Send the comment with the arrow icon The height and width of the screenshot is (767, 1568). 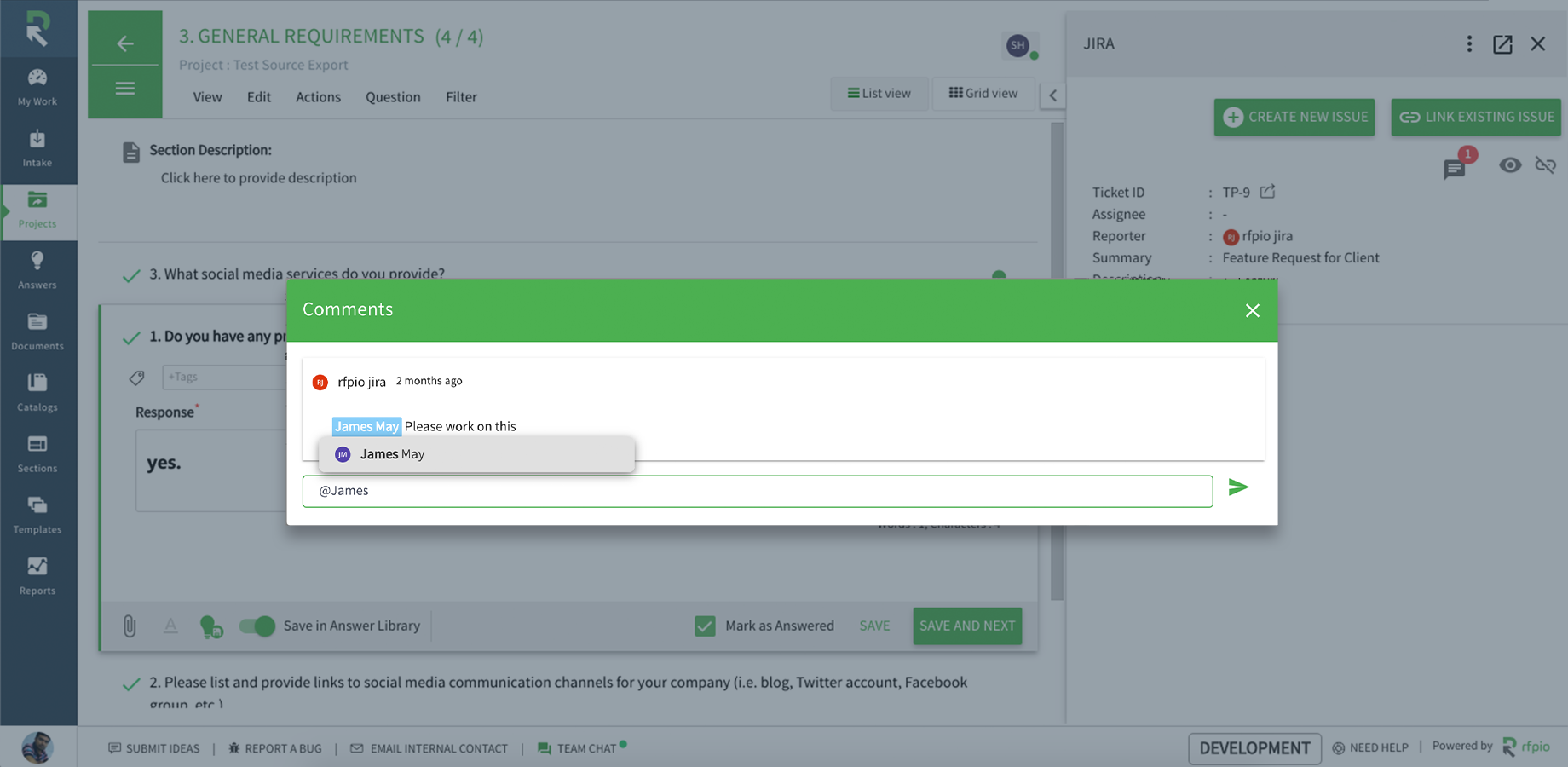tap(1238, 487)
